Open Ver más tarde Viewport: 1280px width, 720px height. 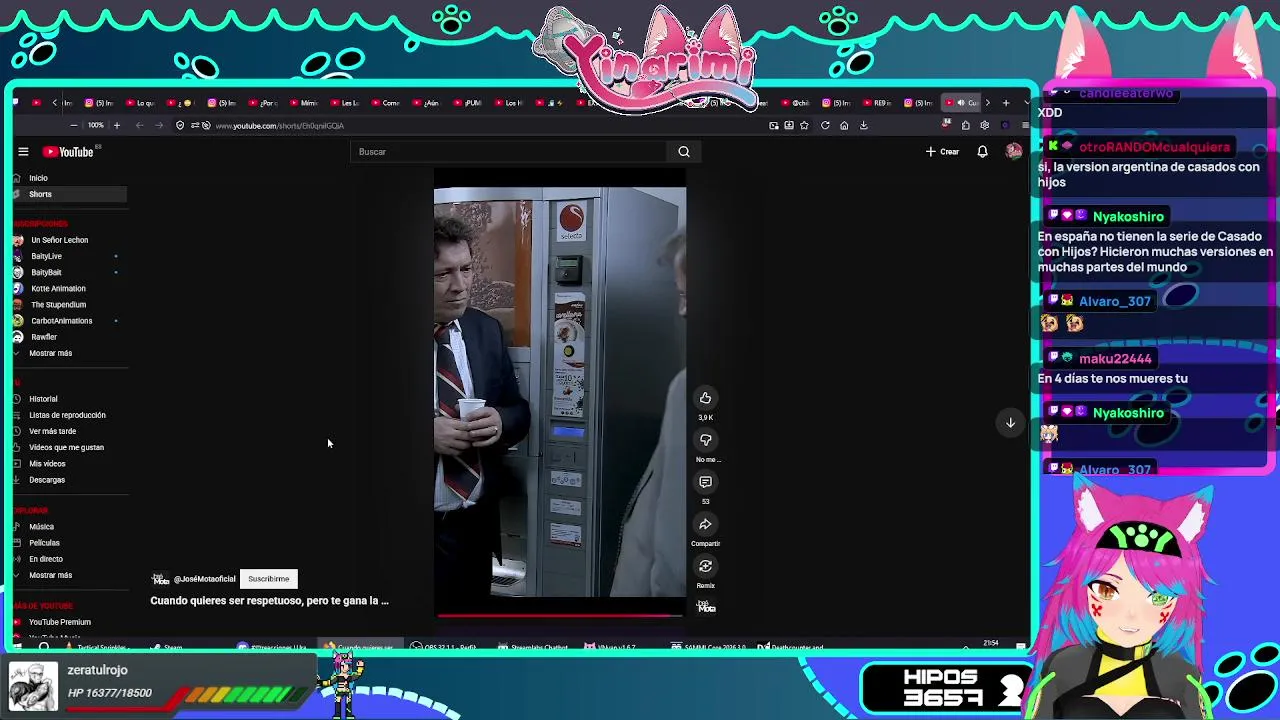click(52, 431)
